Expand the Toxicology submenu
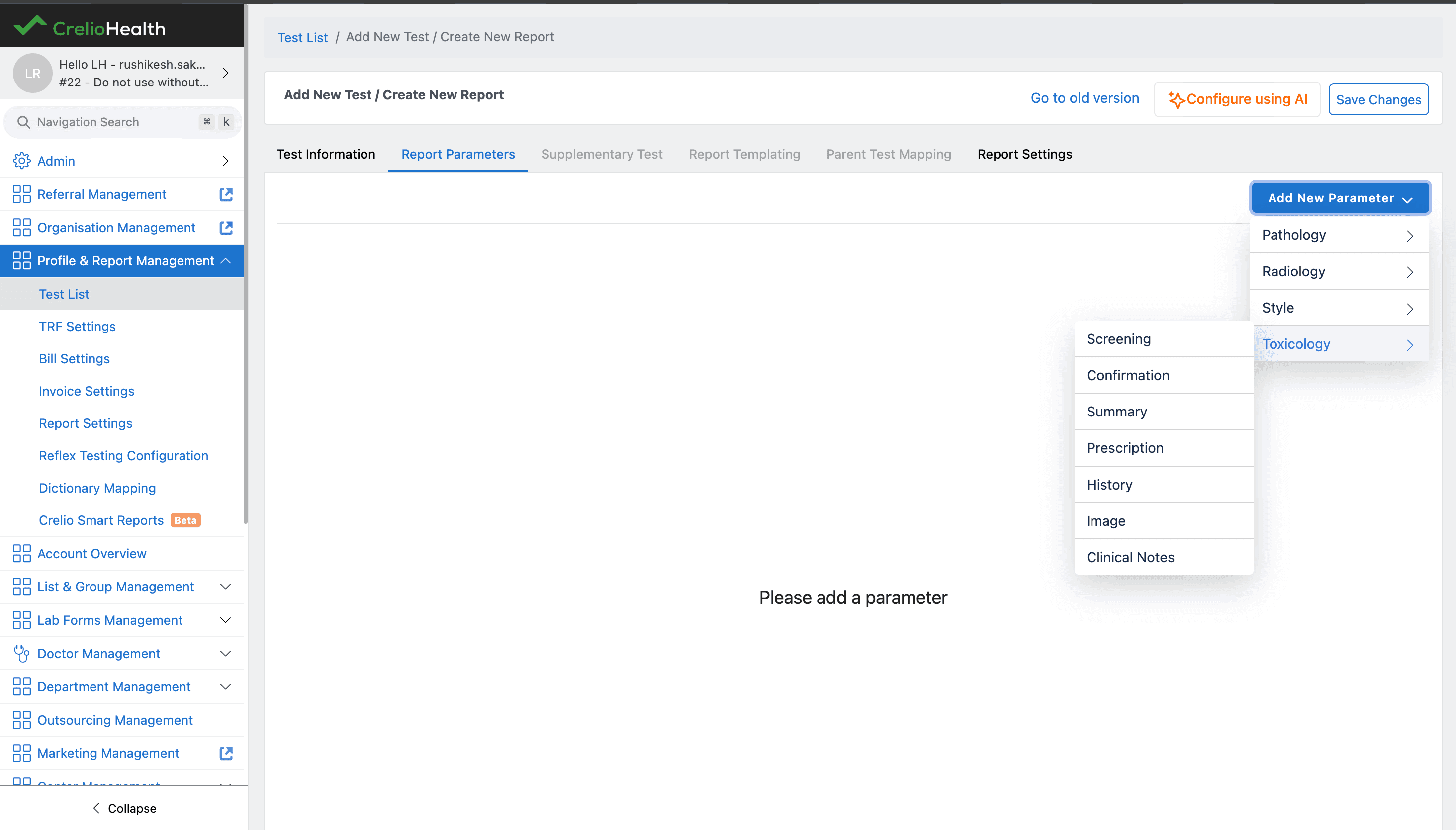The width and height of the screenshot is (1456, 830). pyautogui.click(x=1340, y=344)
